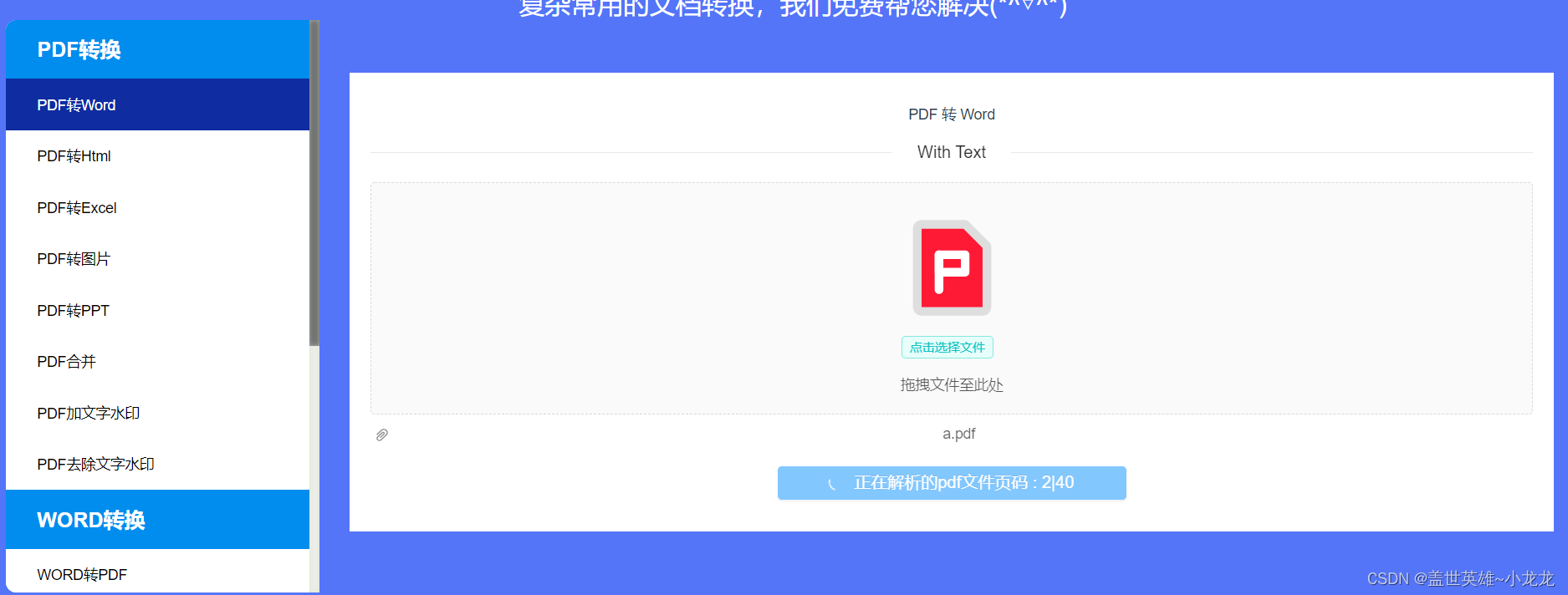Open WORD转PDF converter

point(157,574)
